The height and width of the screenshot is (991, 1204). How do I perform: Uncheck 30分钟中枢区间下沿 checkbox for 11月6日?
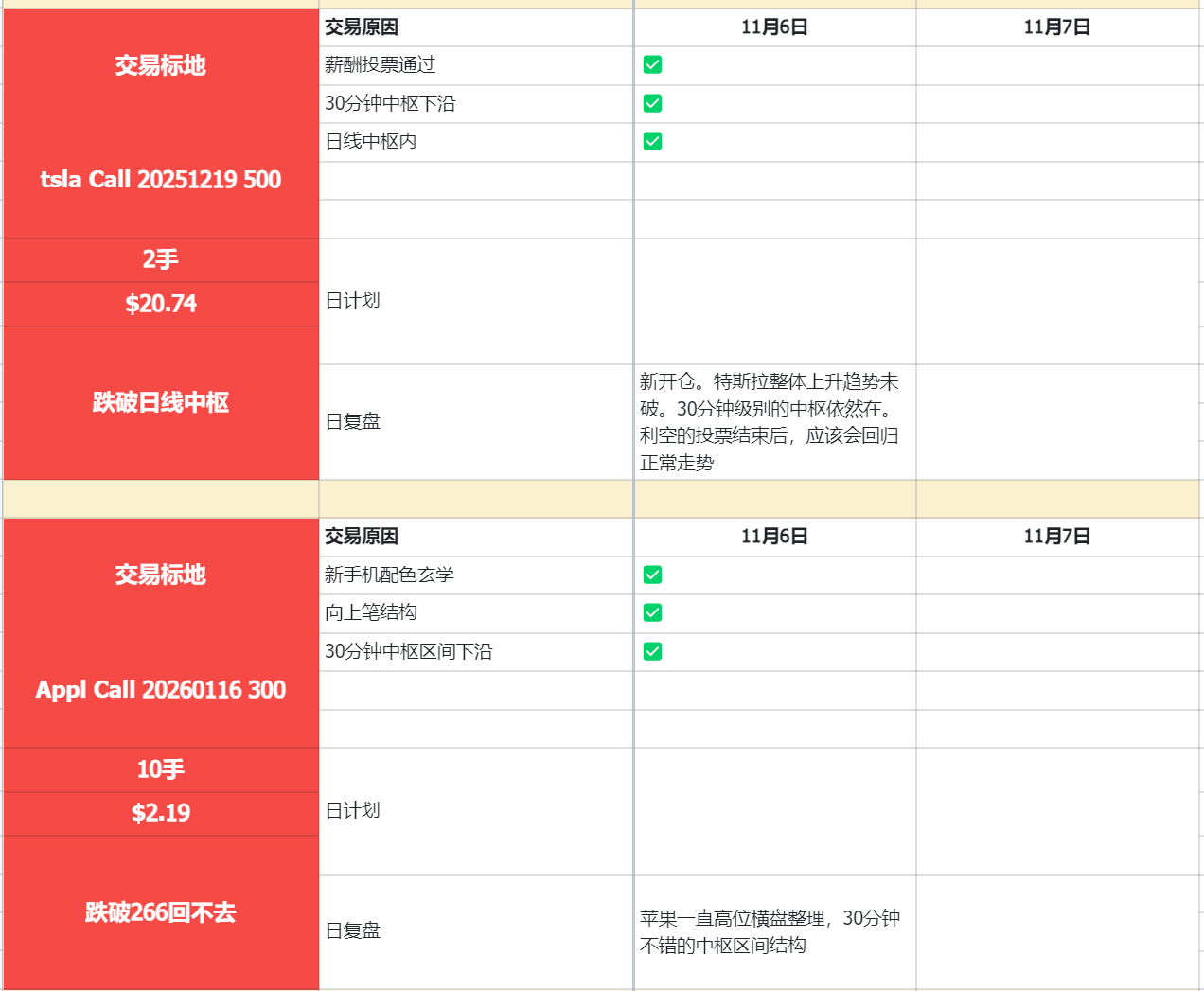click(x=652, y=651)
